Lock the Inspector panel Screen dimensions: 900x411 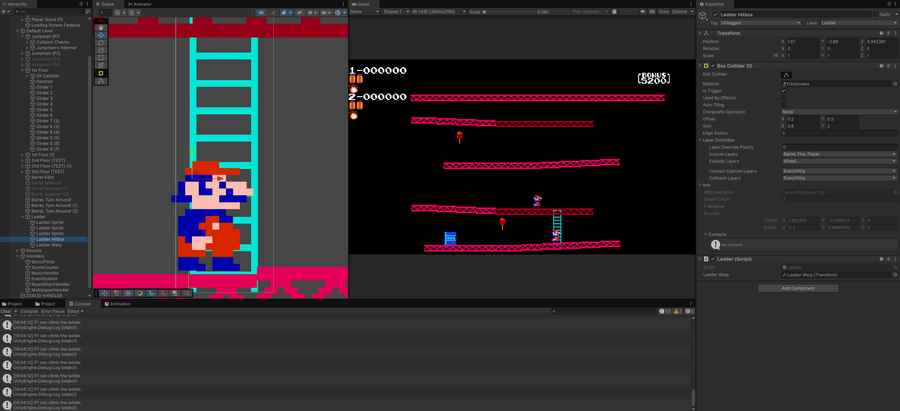889,4
